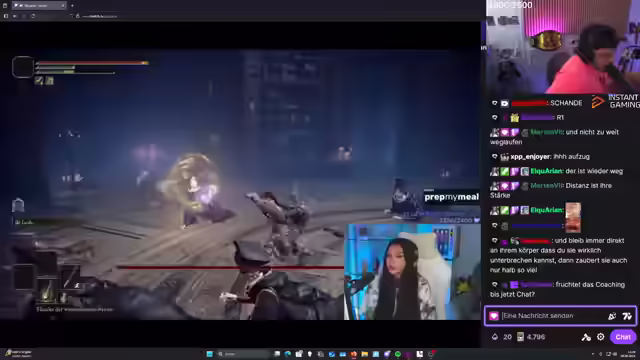The image size is (640, 360).
Task: Click the streamer webcam overlay in video
Action: click(x=412, y=271)
